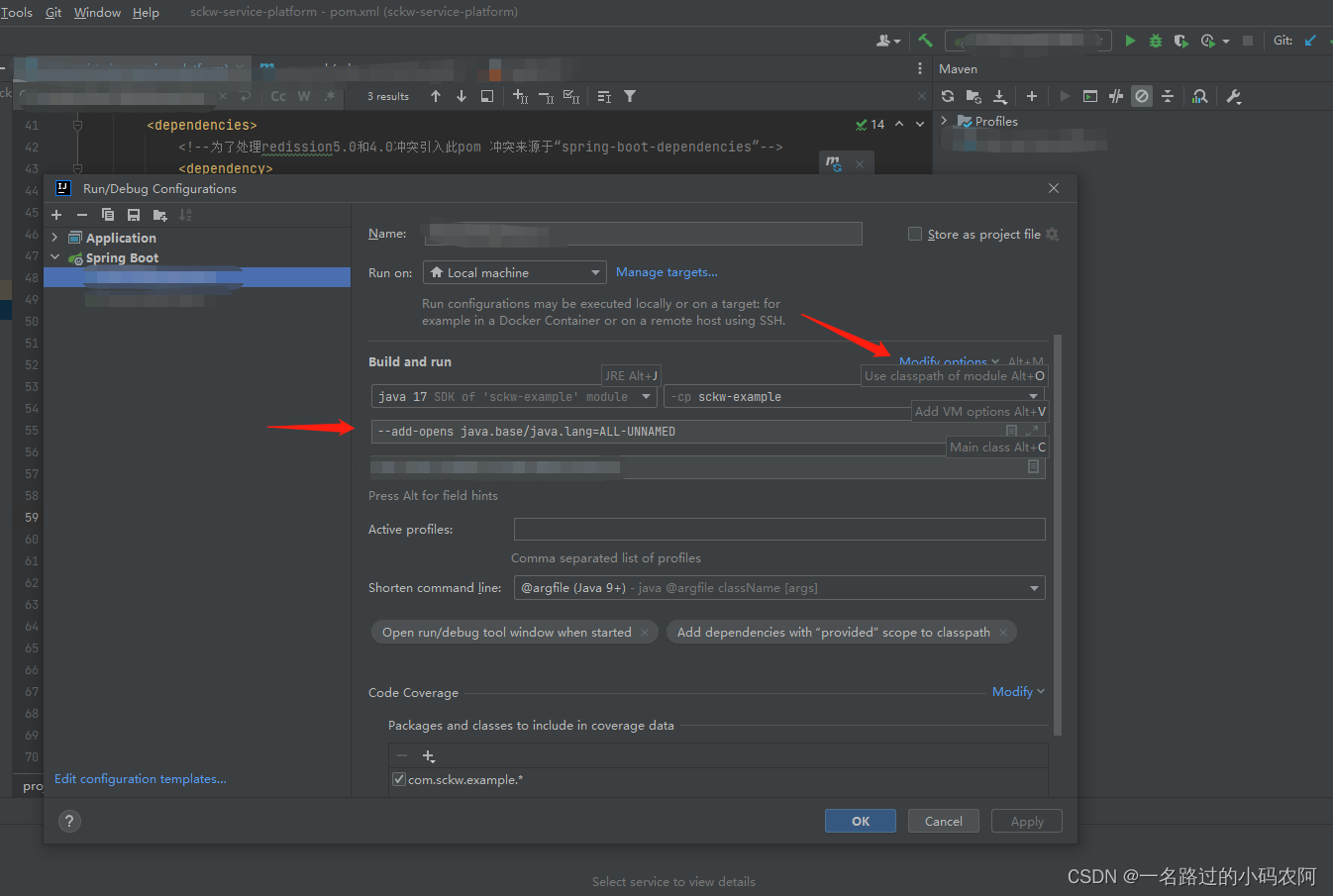
Task: Add a new run configuration
Action: coord(56,214)
